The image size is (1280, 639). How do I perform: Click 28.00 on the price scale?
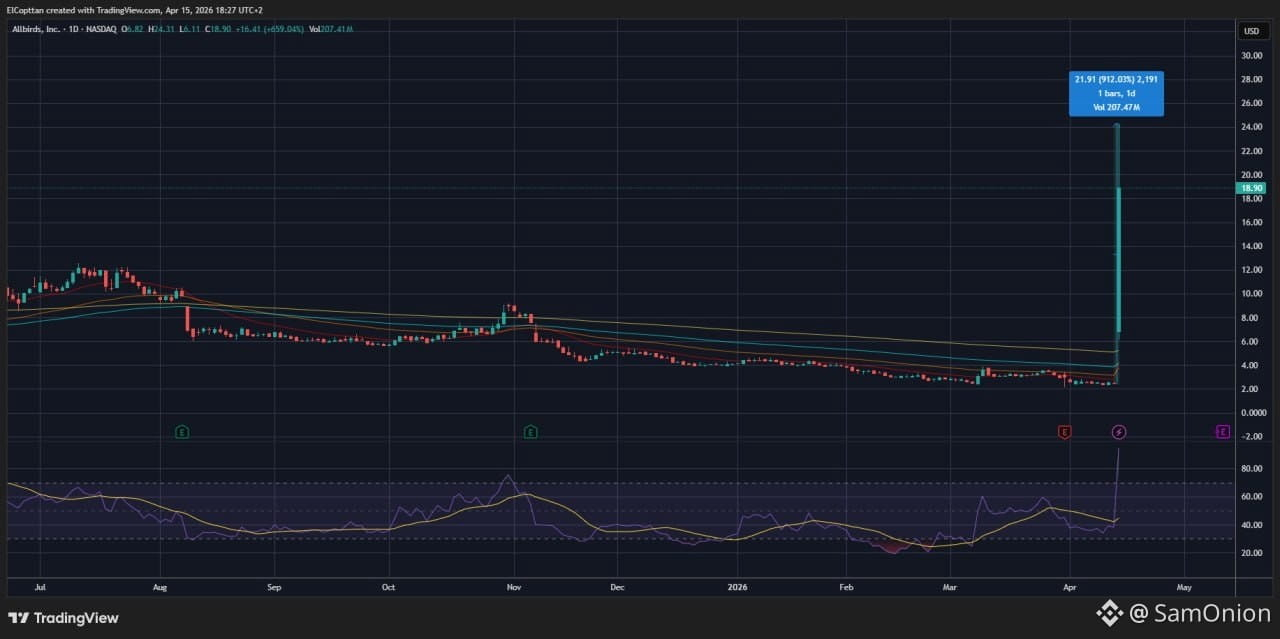[x=1251, y=79]
